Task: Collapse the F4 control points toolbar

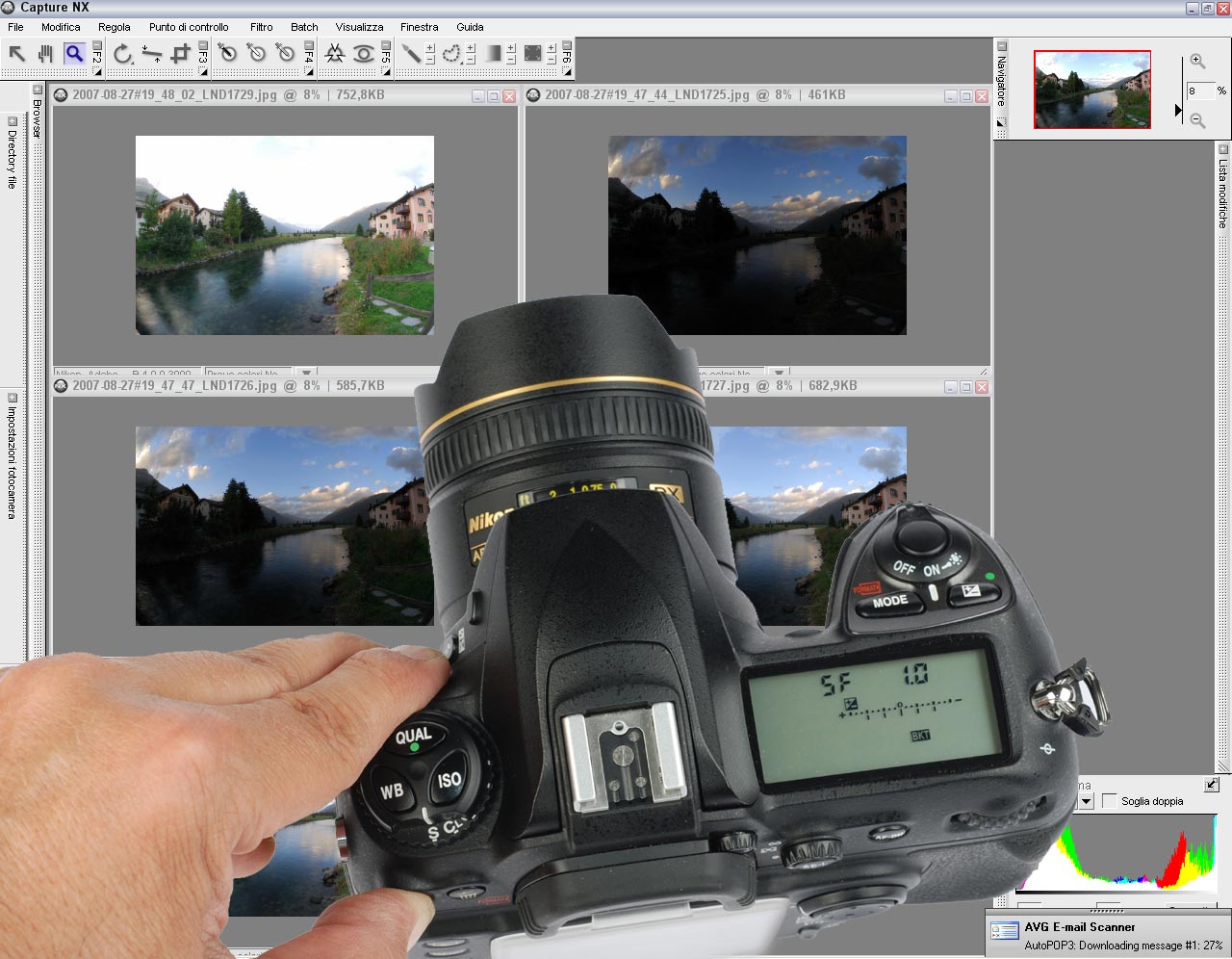Action: (x=309, y=45)
